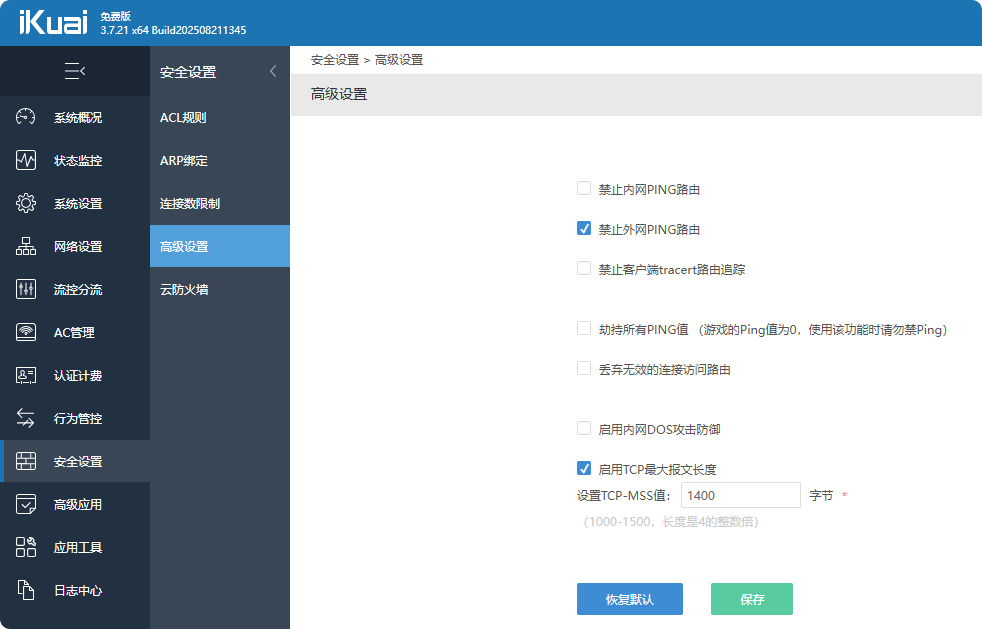Viewport: 982px width, 629px height.
Task: Disable the 禁止外网PING路由 option
Action: (583, 228)
